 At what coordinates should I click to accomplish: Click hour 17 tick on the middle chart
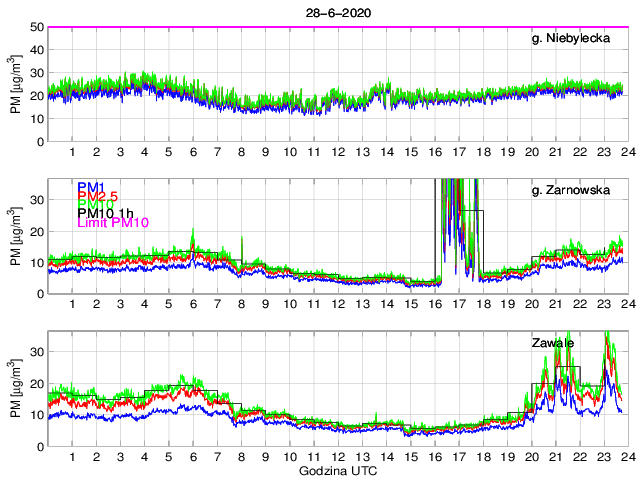459,304
